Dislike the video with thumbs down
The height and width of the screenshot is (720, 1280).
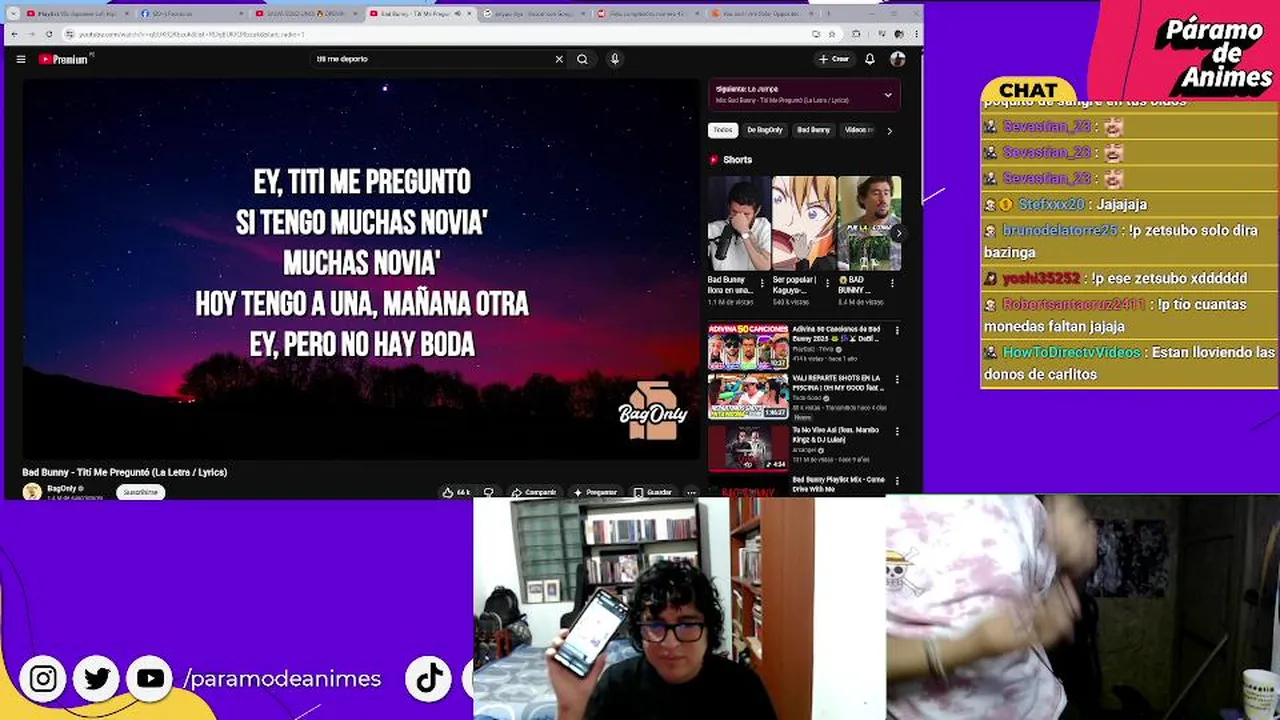coord(489,492)
